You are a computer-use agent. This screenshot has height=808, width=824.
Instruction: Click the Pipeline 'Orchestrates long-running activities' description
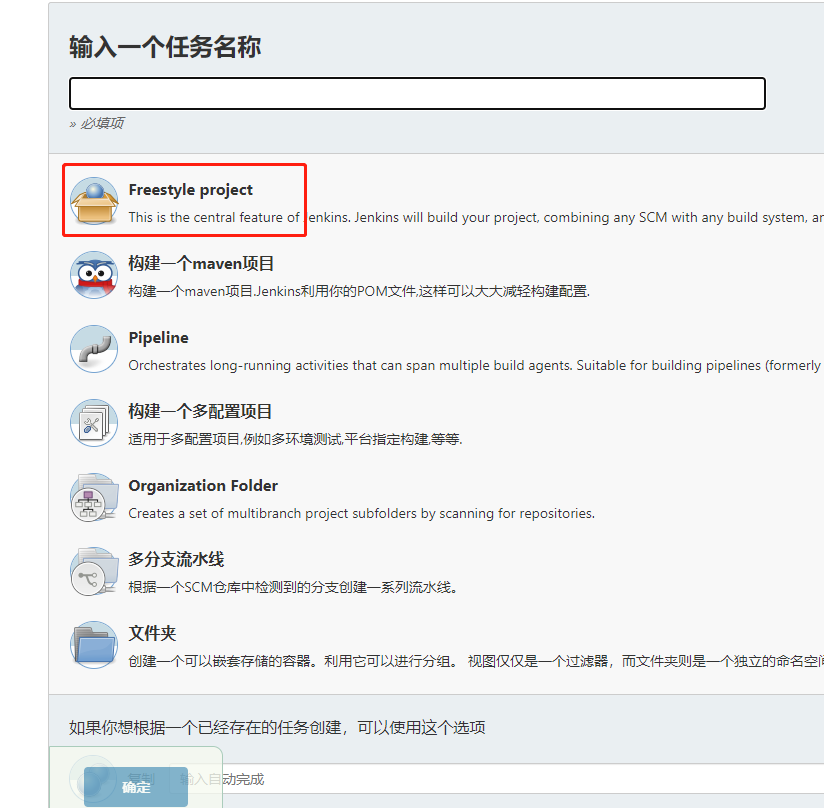point(475,366)
